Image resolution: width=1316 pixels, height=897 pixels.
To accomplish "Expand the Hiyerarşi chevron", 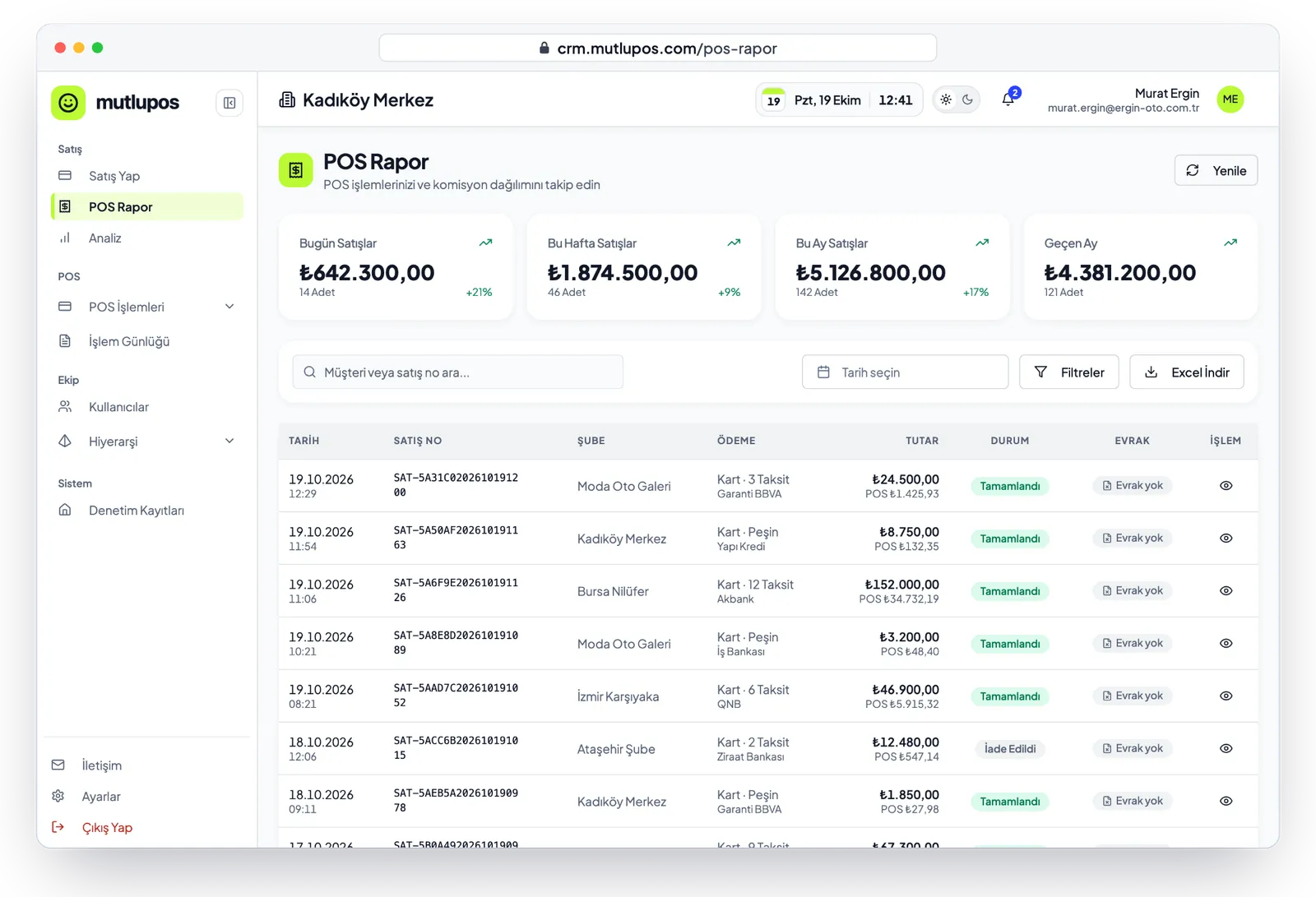I will pos(229,442).
